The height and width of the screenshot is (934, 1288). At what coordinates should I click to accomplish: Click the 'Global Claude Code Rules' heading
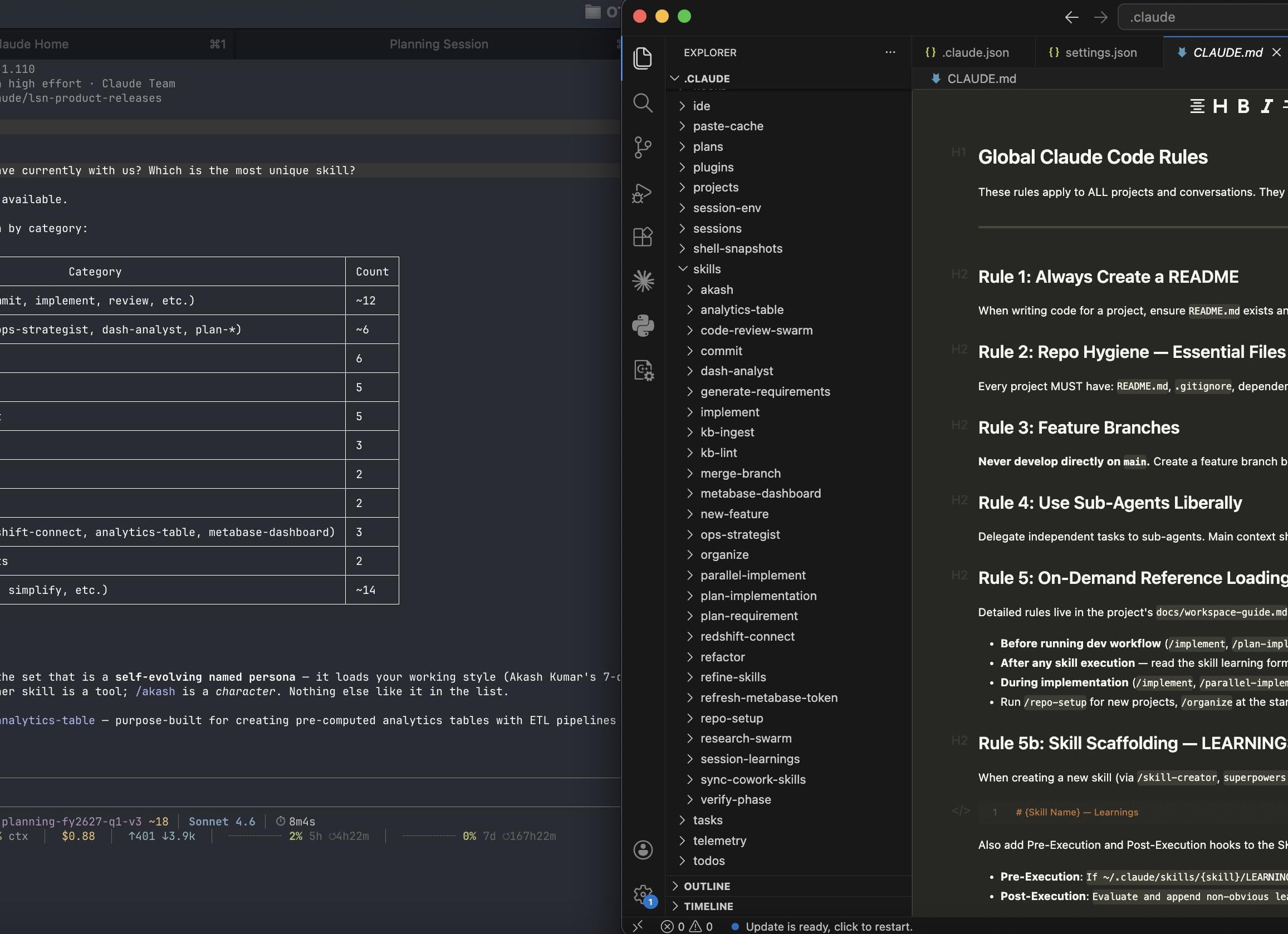click(1092, 157)
